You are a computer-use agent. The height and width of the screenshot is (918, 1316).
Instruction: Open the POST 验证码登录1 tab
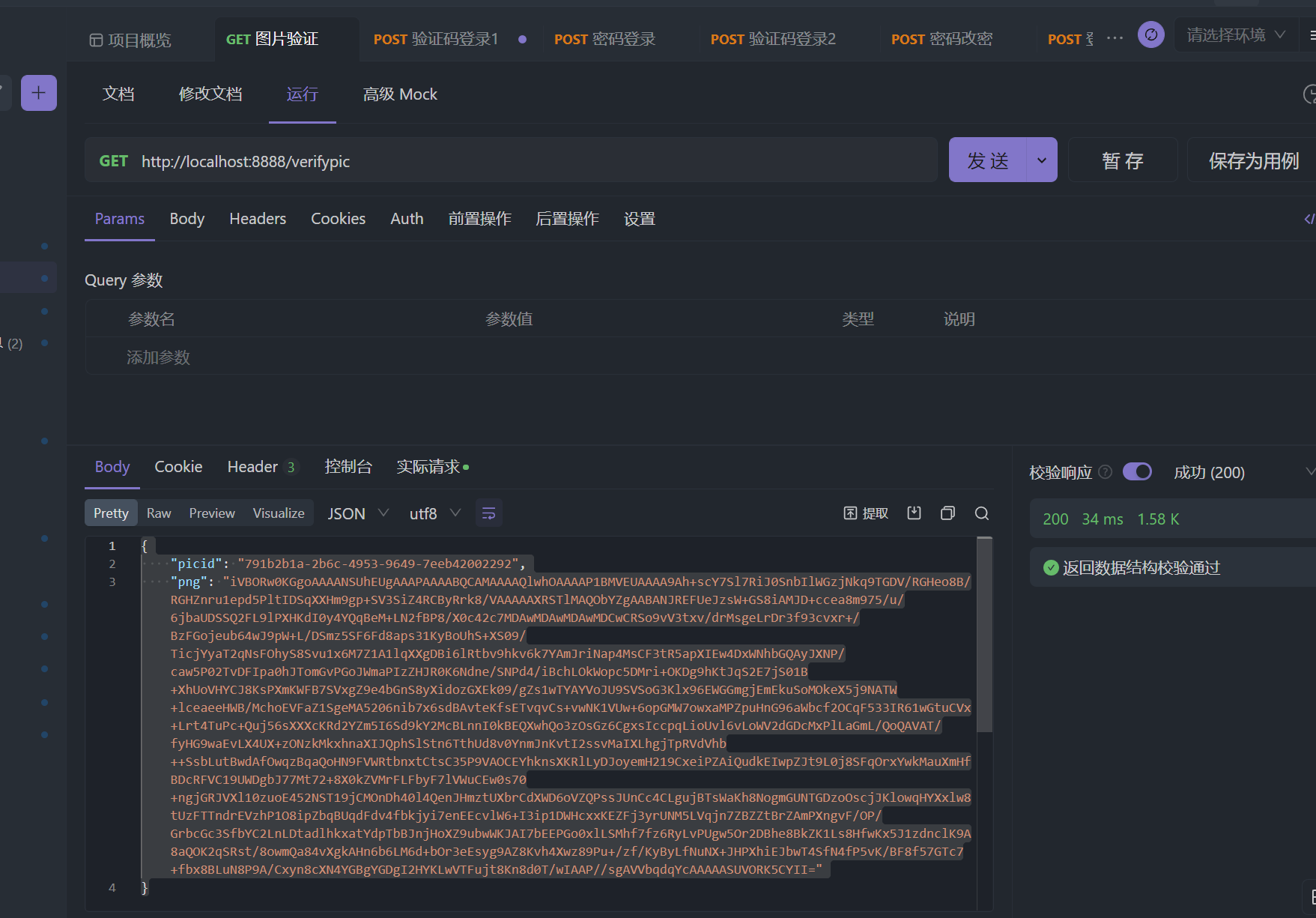(x=436, y=39)
